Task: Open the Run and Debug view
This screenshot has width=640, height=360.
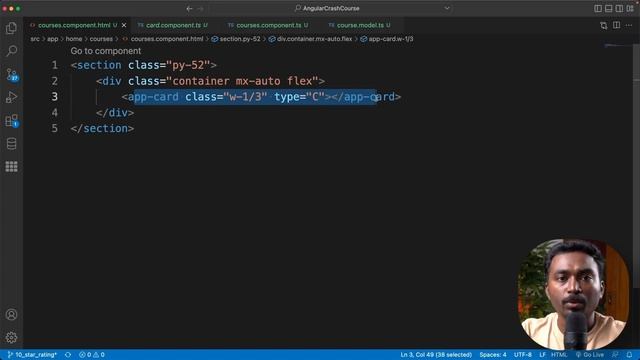Action: 11,97
